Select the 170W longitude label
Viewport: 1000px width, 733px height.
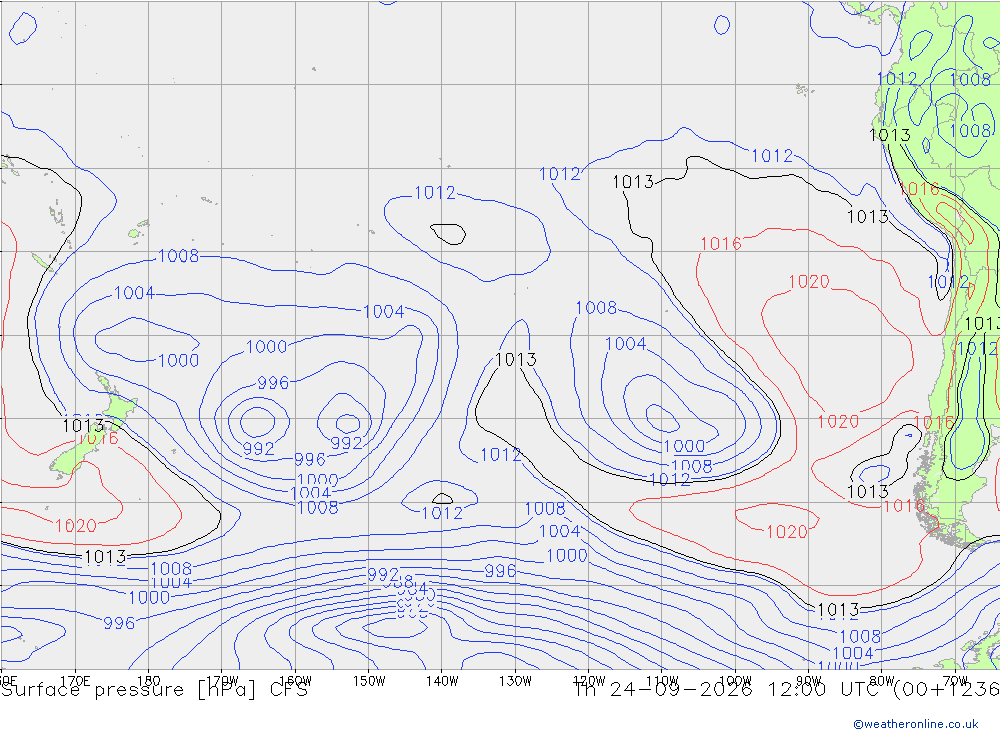(223, 681)
